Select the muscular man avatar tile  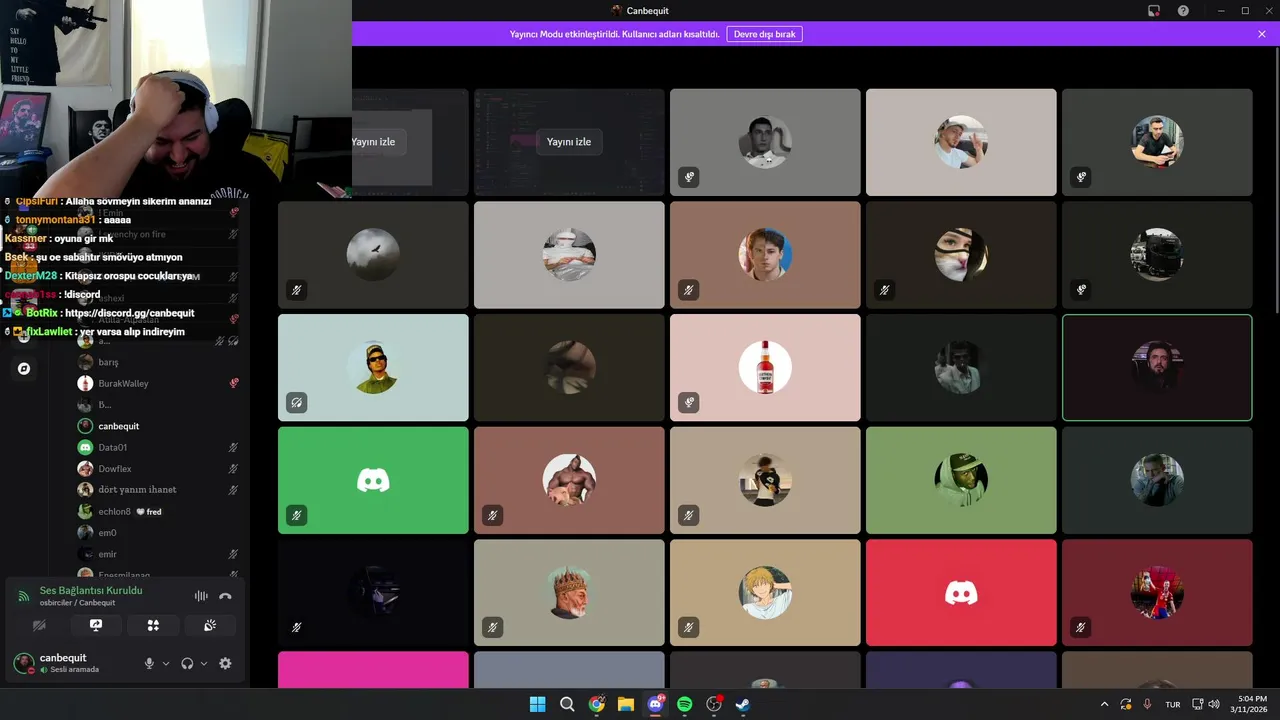tap(569, 481)
